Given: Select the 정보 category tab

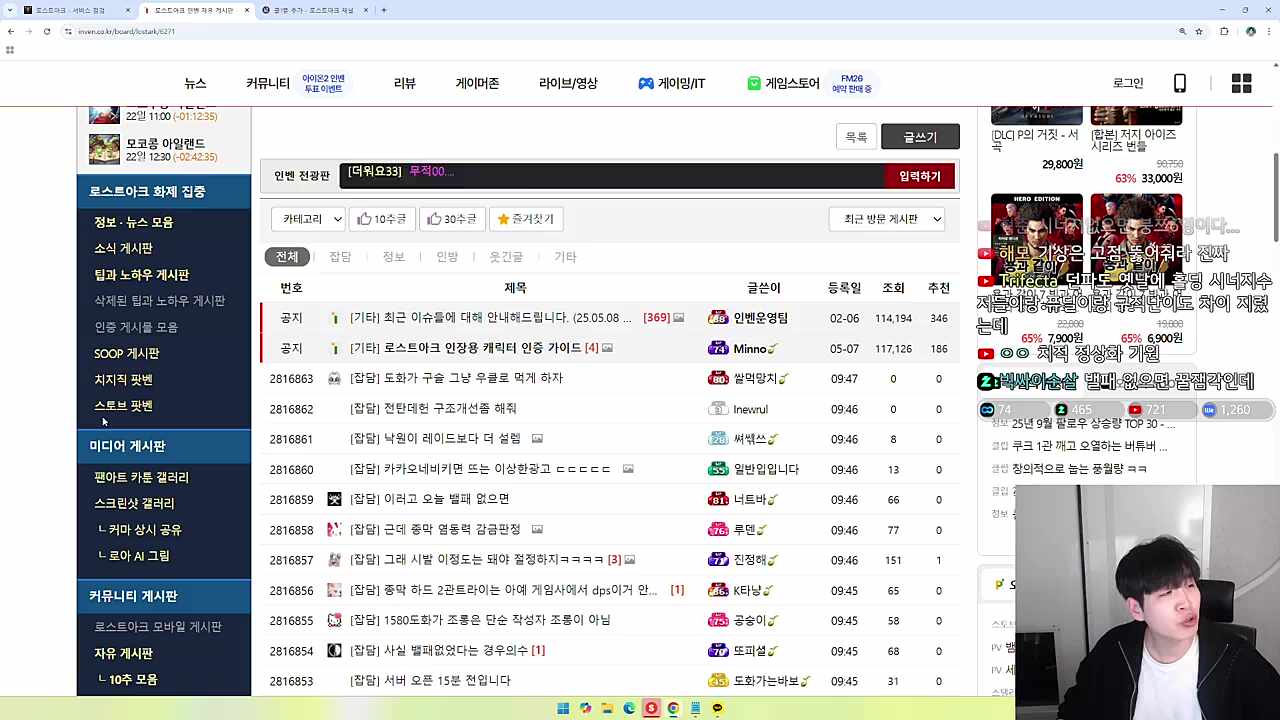Looking at the screenshot, I should point(393,257).
